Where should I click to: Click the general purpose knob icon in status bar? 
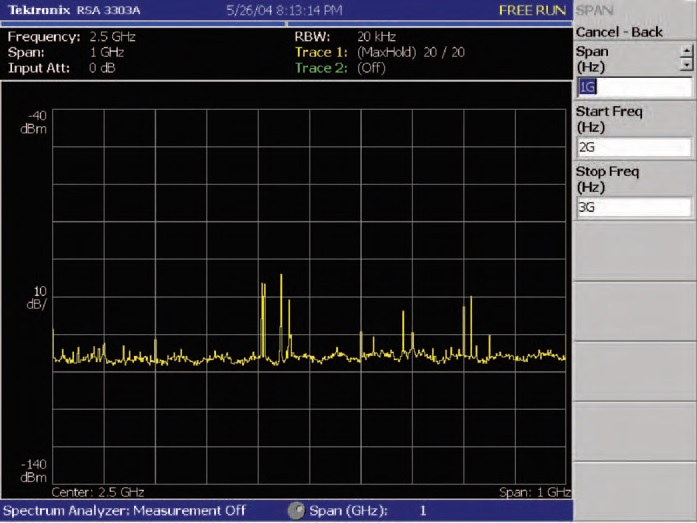[296, 511]
